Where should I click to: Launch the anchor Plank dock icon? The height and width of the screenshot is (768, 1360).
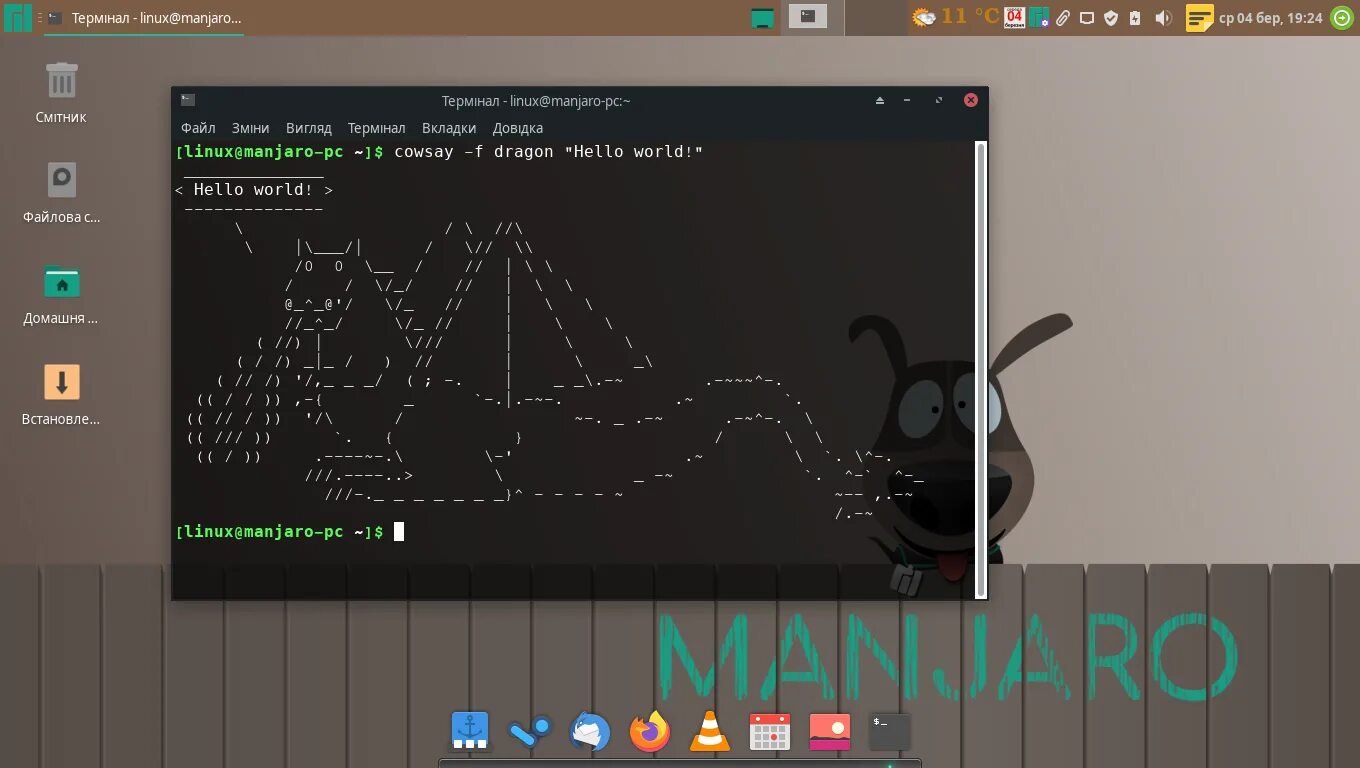tap(470, 732)
